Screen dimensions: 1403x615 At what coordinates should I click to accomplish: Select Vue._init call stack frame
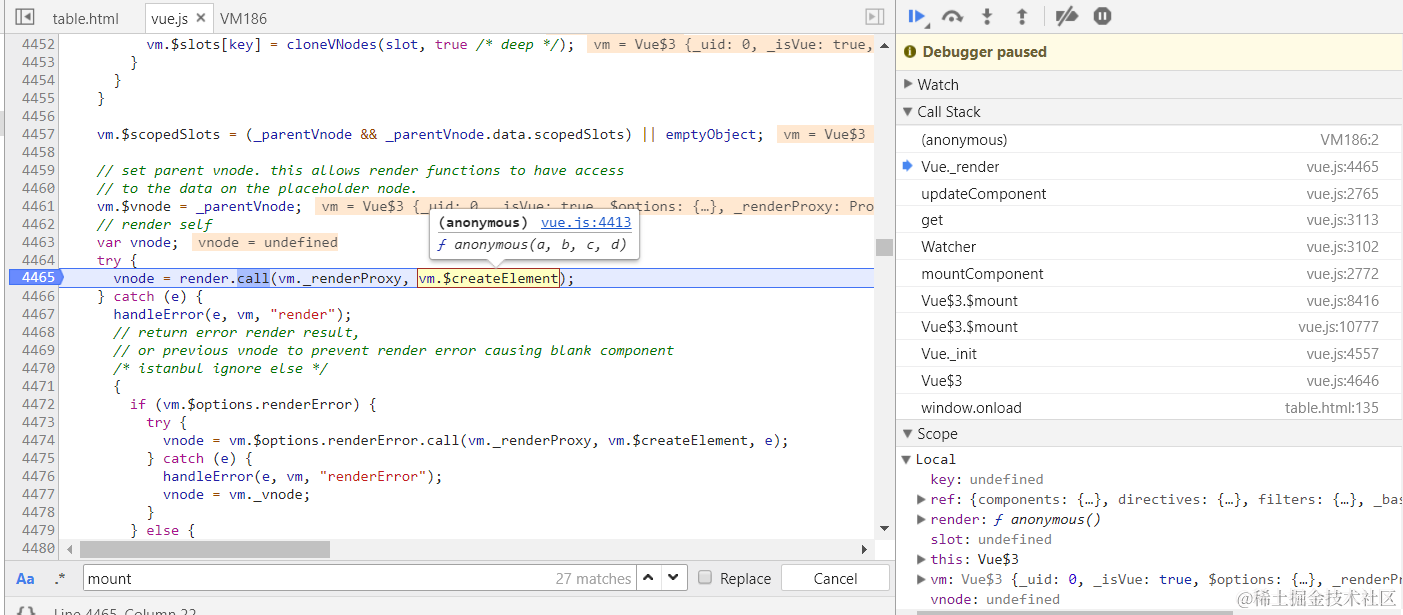(x=1149, y=354)
